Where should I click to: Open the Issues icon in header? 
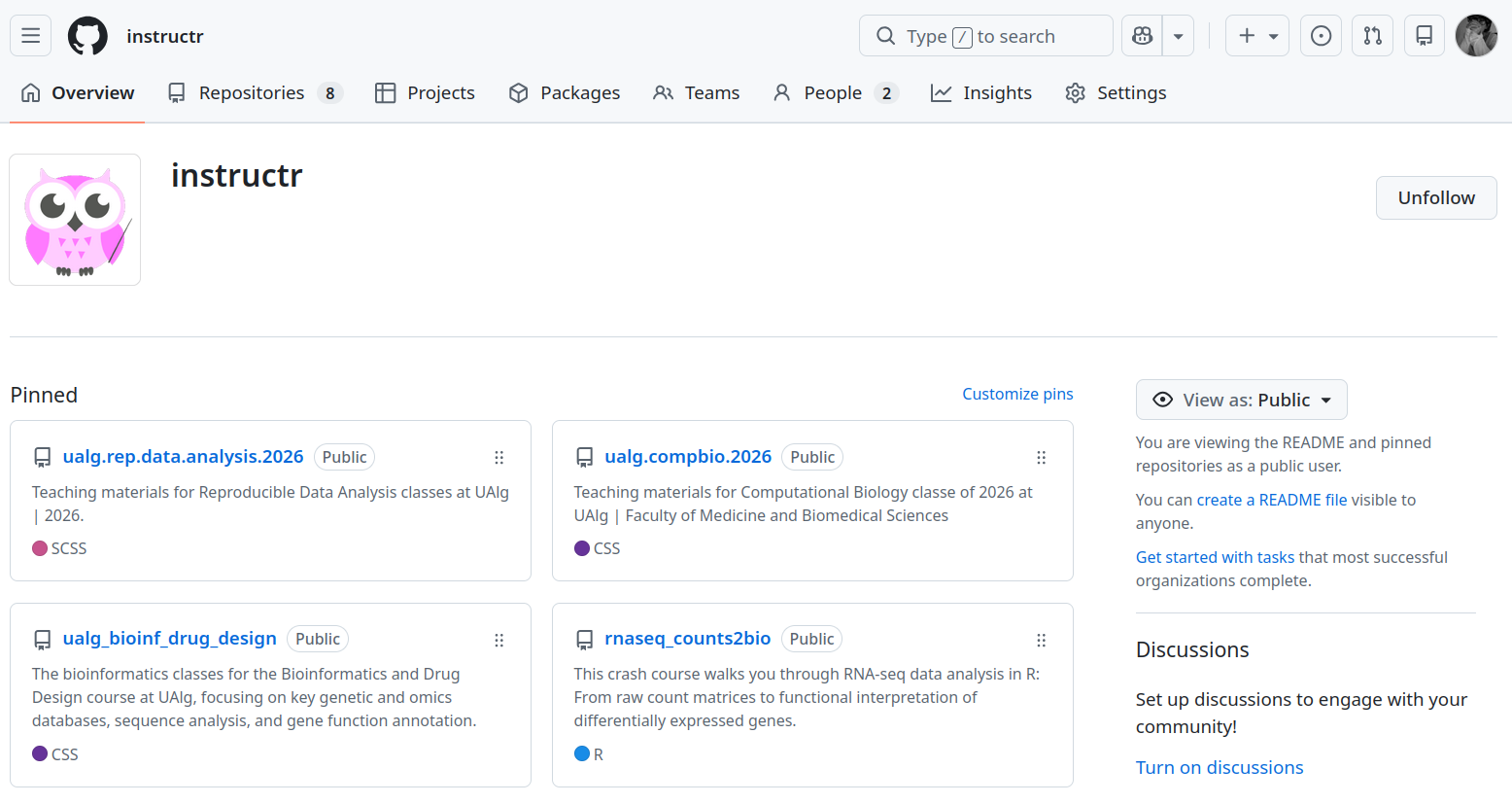point(1321,36)
